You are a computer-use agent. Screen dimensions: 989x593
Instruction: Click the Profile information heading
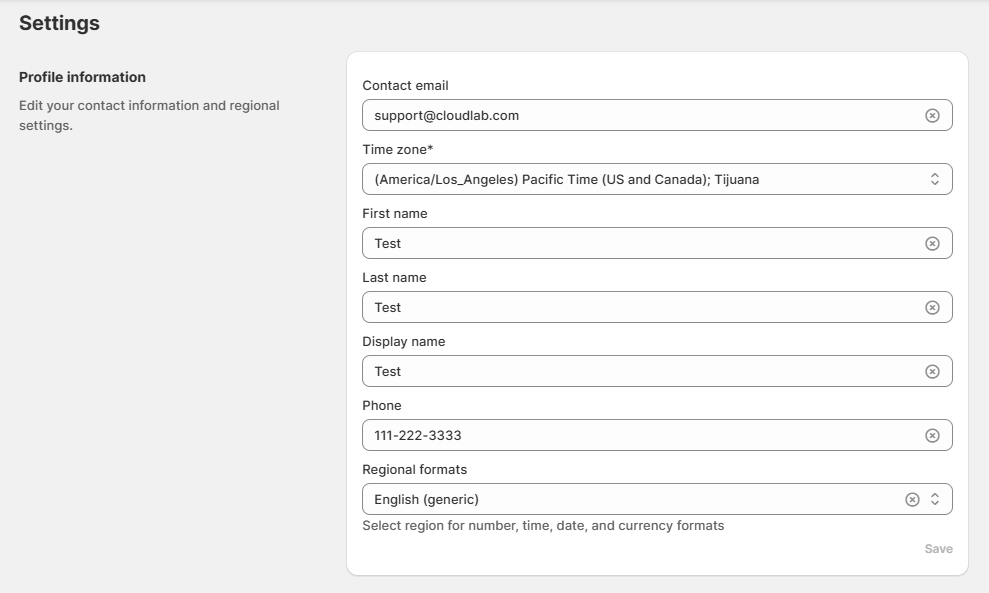[82, 77]
